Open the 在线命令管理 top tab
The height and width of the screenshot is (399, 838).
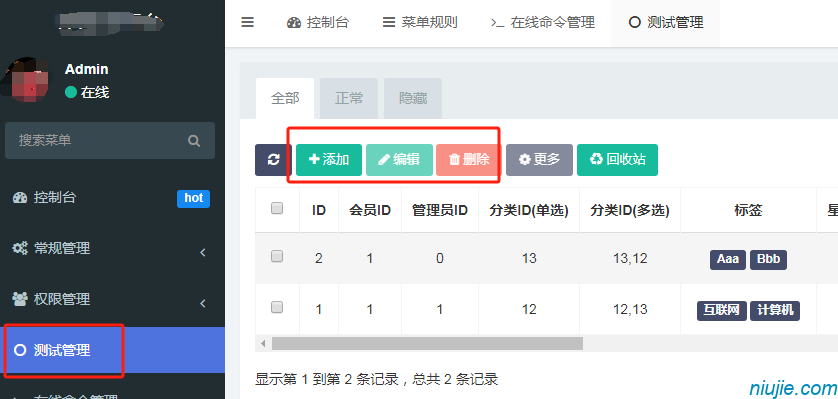coord(542,22)
